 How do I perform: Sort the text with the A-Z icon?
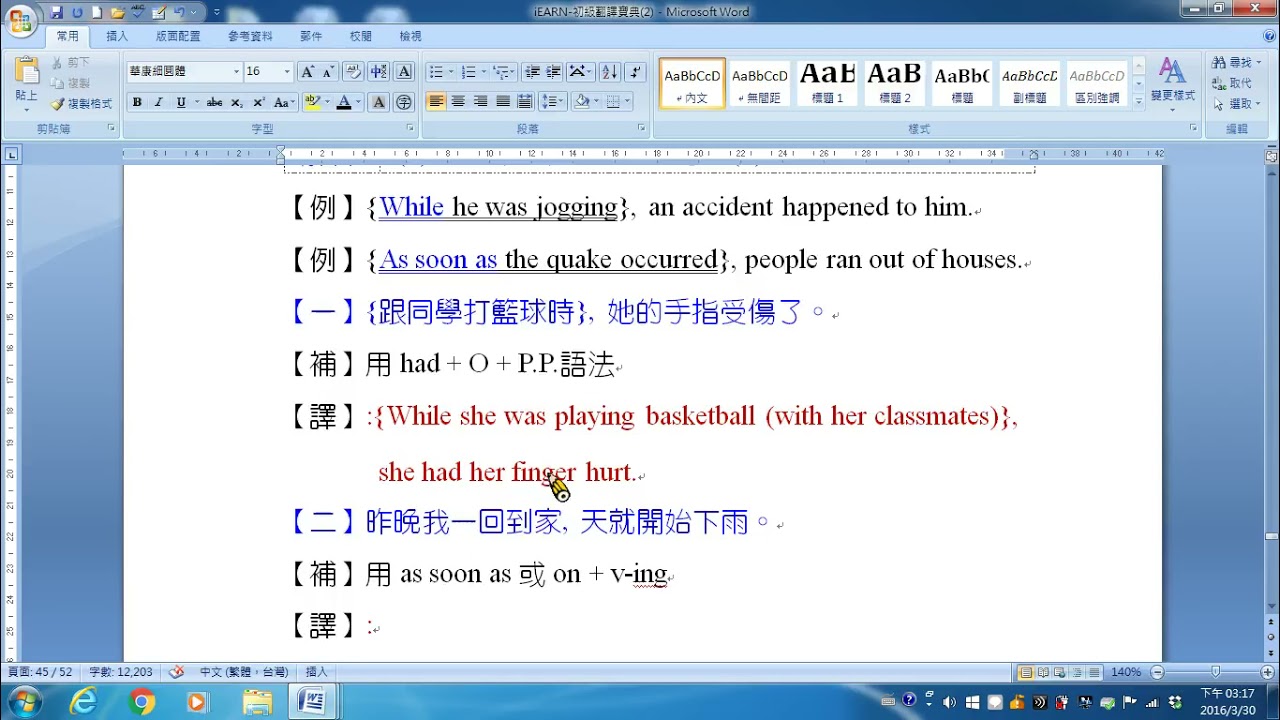point(609,72)
